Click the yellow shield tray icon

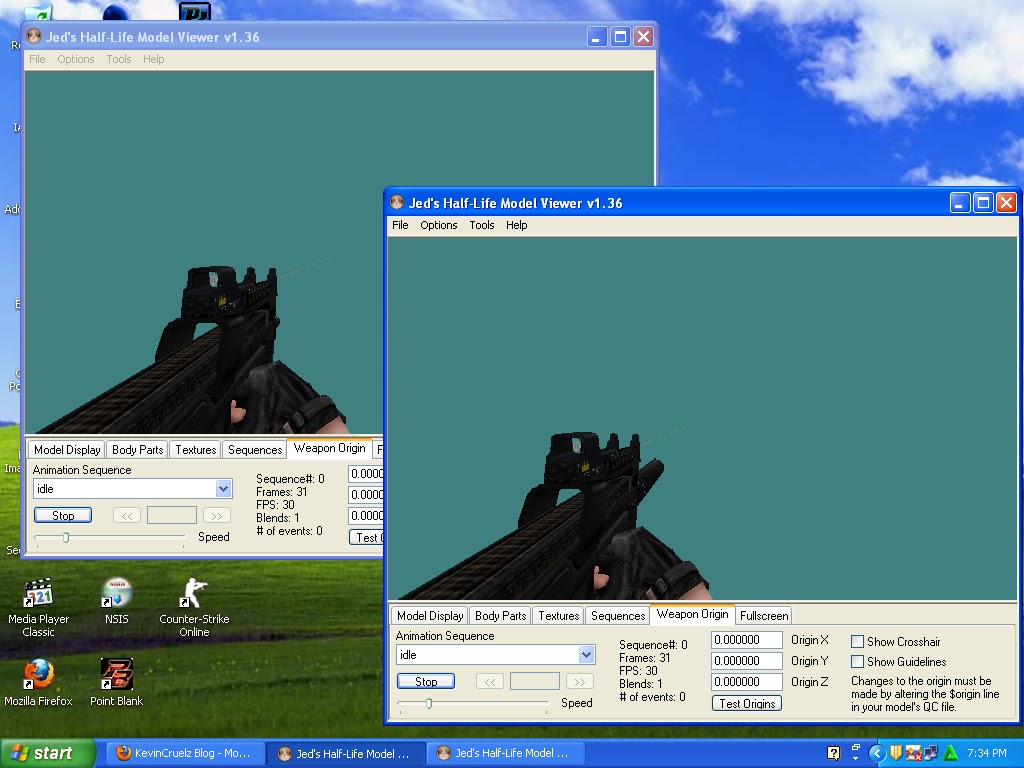coord(895,753)
